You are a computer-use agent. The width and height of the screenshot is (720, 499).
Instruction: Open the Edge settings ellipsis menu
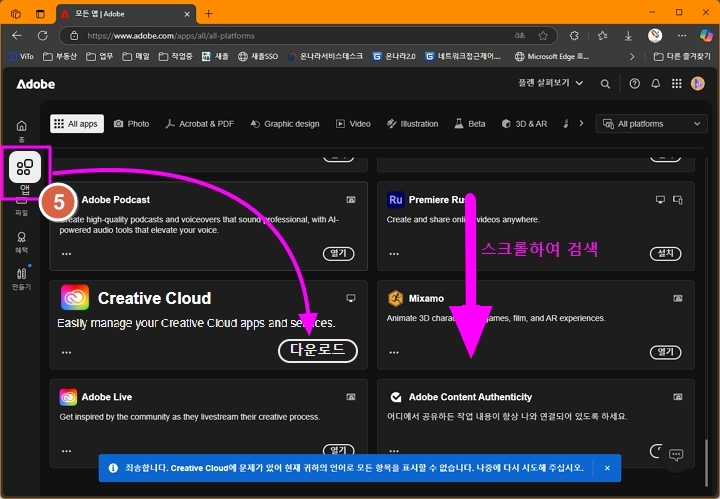[x=682, y=36]
